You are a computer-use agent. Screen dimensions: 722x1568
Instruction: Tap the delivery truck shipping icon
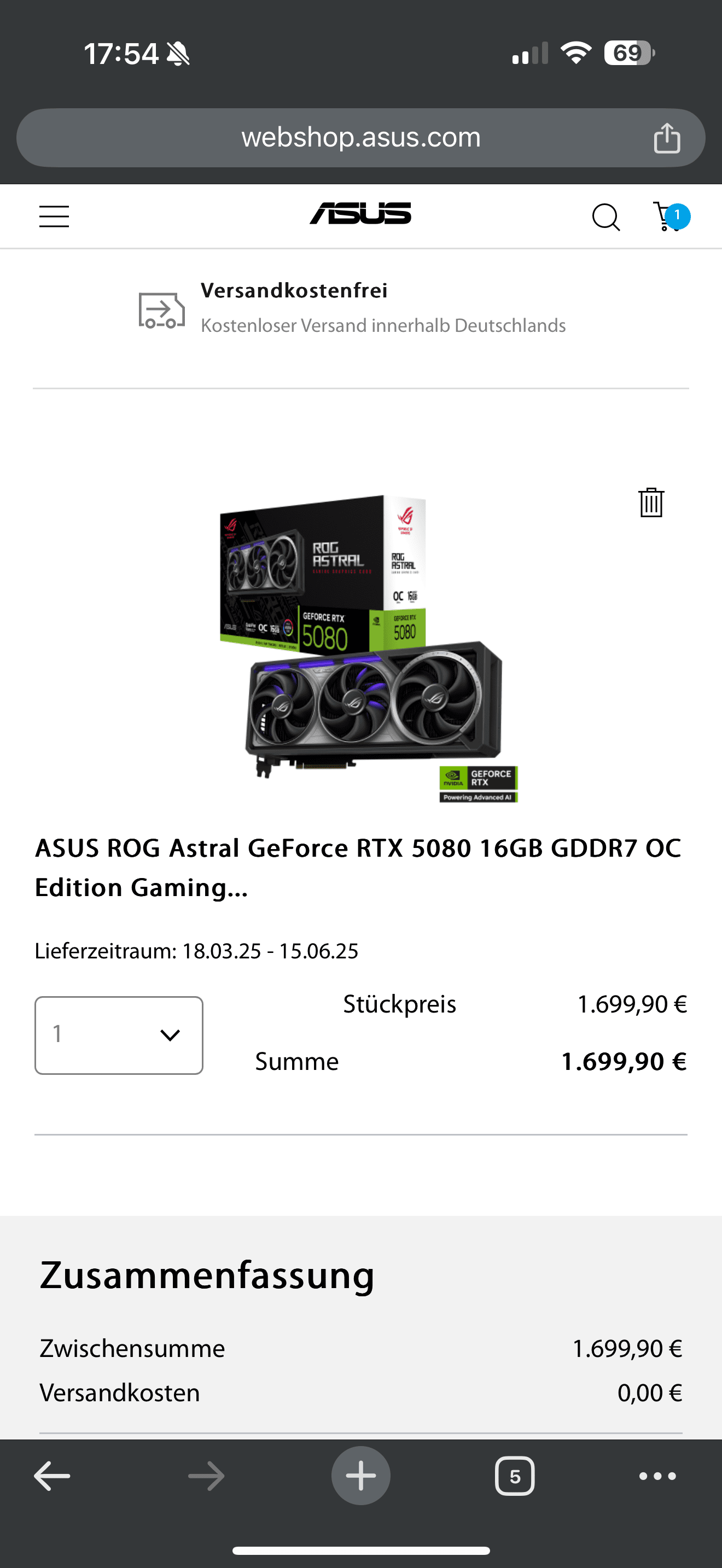[161, 311]
